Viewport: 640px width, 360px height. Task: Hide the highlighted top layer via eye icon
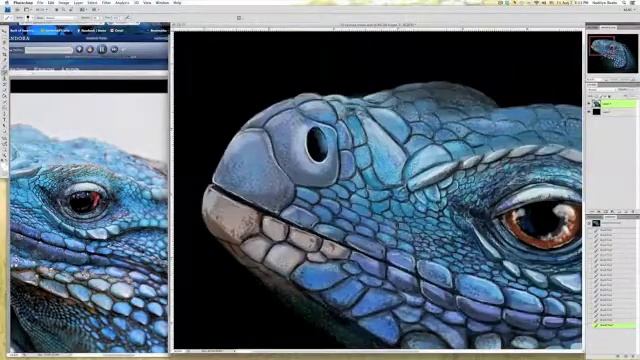coord(589,104)
